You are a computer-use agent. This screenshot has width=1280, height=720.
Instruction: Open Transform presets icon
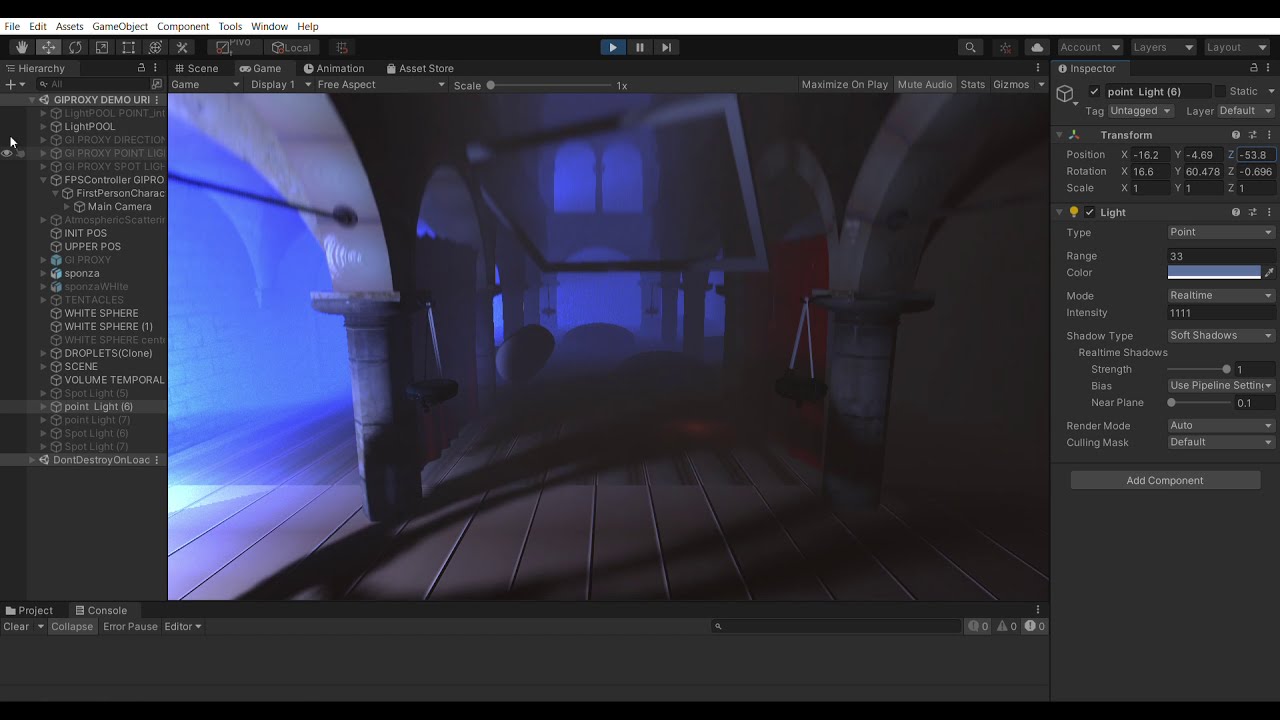pyautogui.click(x=1253, y=135)
